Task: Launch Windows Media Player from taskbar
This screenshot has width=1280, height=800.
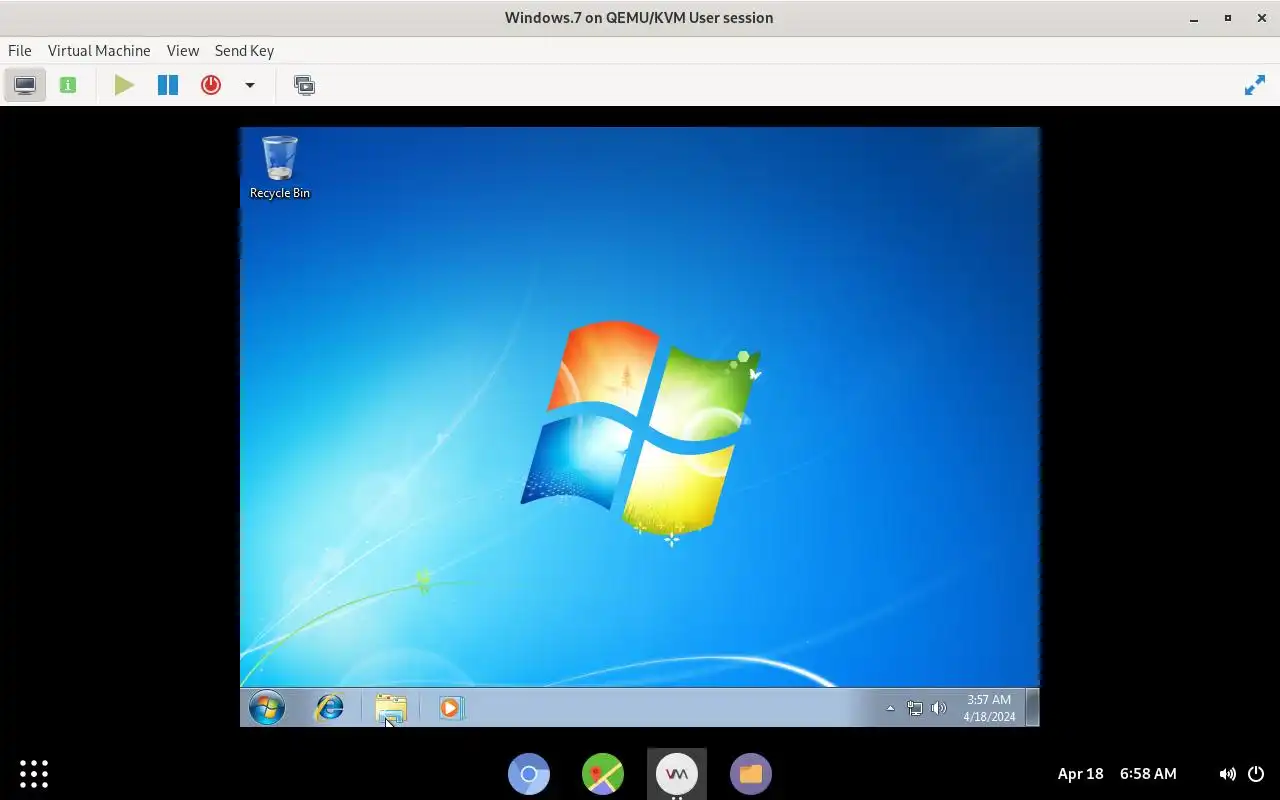Action: 451,708
